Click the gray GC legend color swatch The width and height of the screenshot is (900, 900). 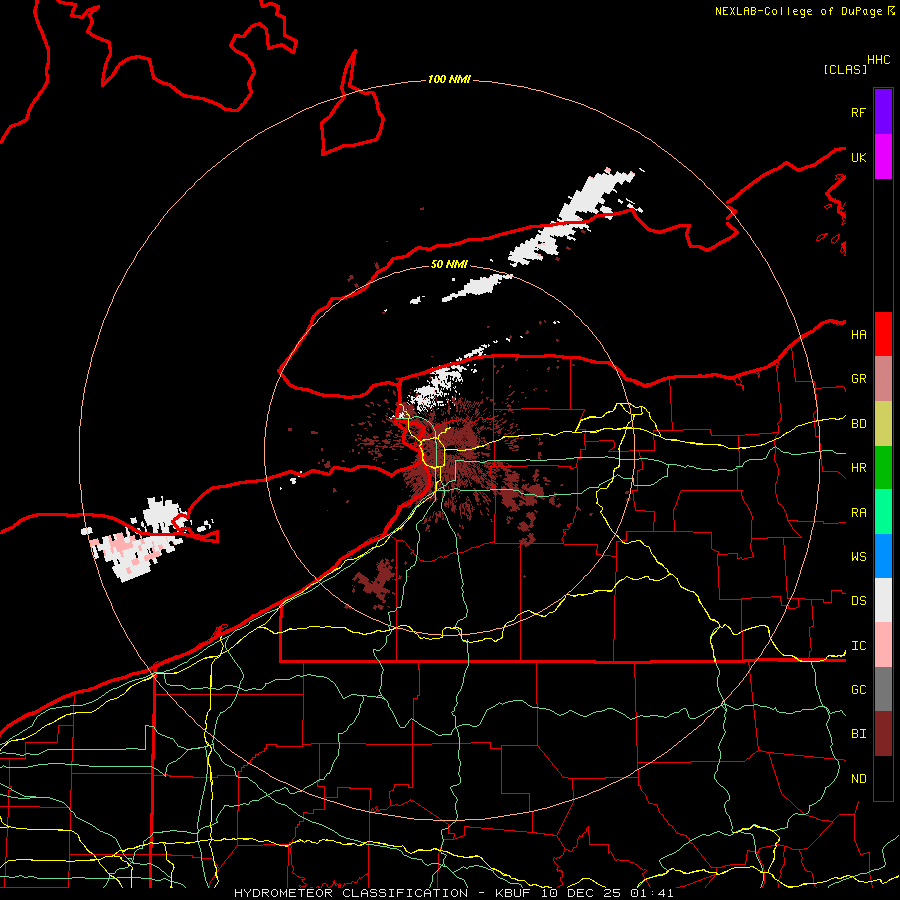pyautogui.click(x=883, y=689)
